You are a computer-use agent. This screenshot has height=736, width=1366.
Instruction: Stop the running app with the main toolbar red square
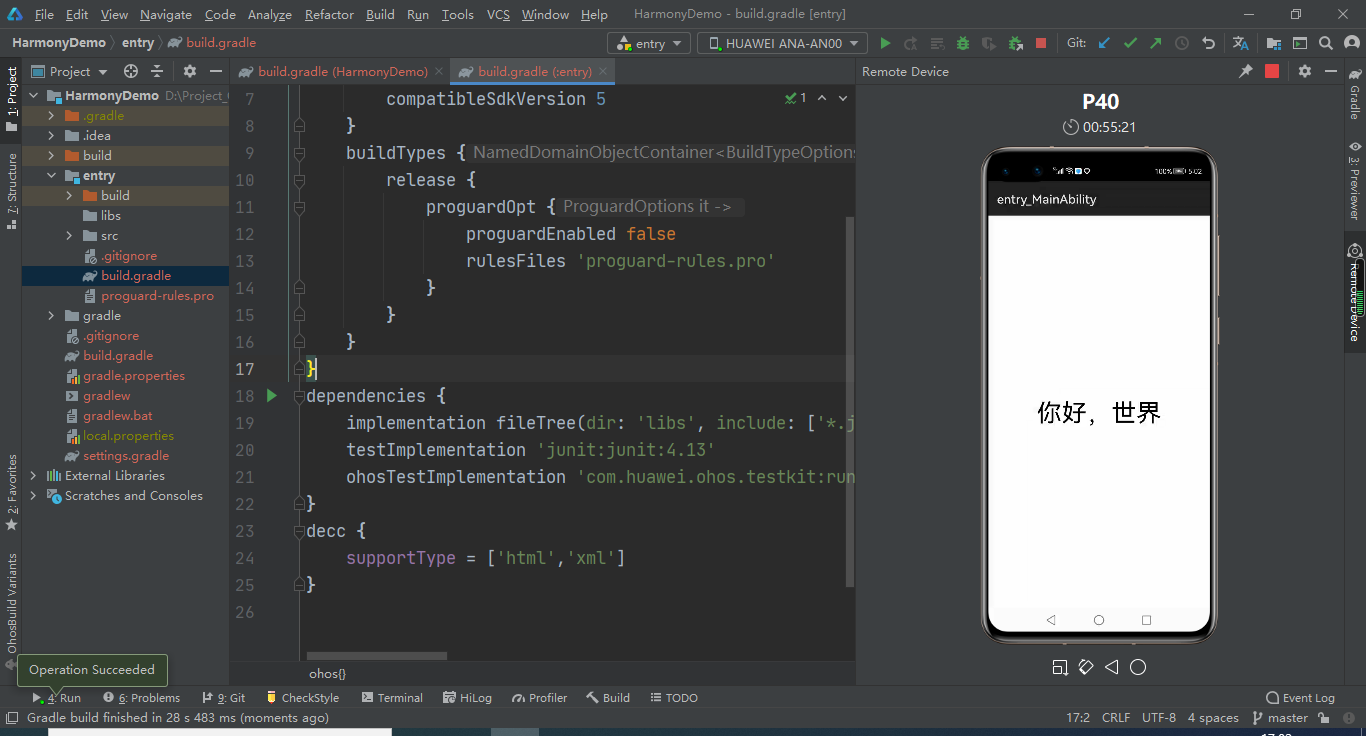tap(1041, 43)
